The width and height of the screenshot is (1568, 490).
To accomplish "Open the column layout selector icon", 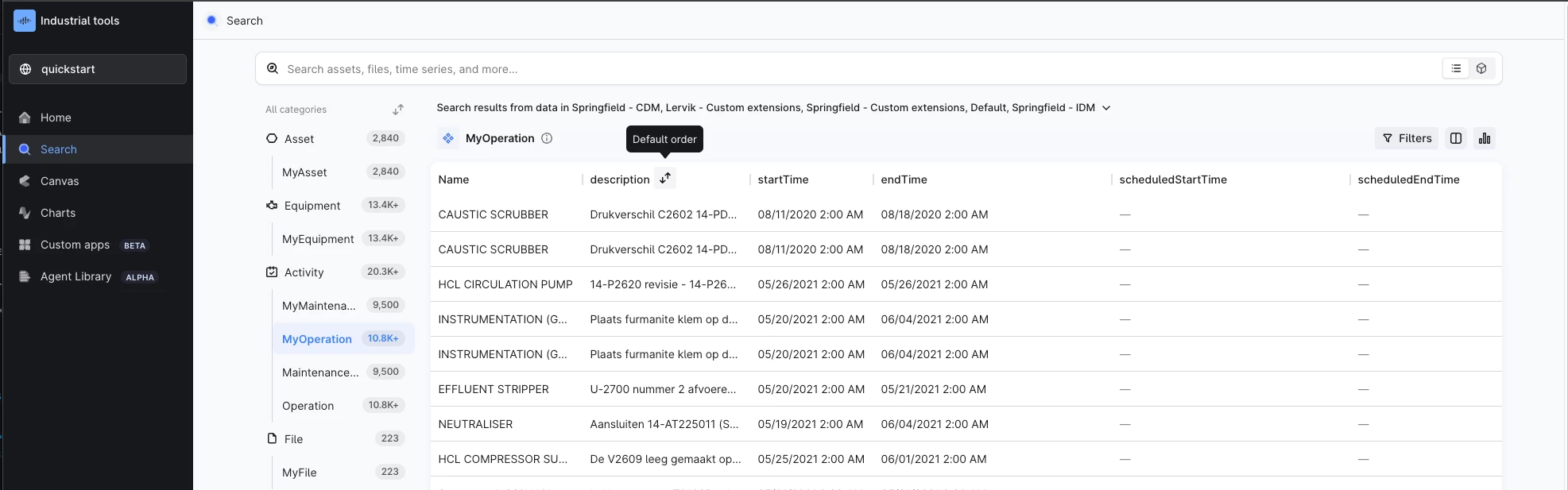I will (x=1456, y=138).
